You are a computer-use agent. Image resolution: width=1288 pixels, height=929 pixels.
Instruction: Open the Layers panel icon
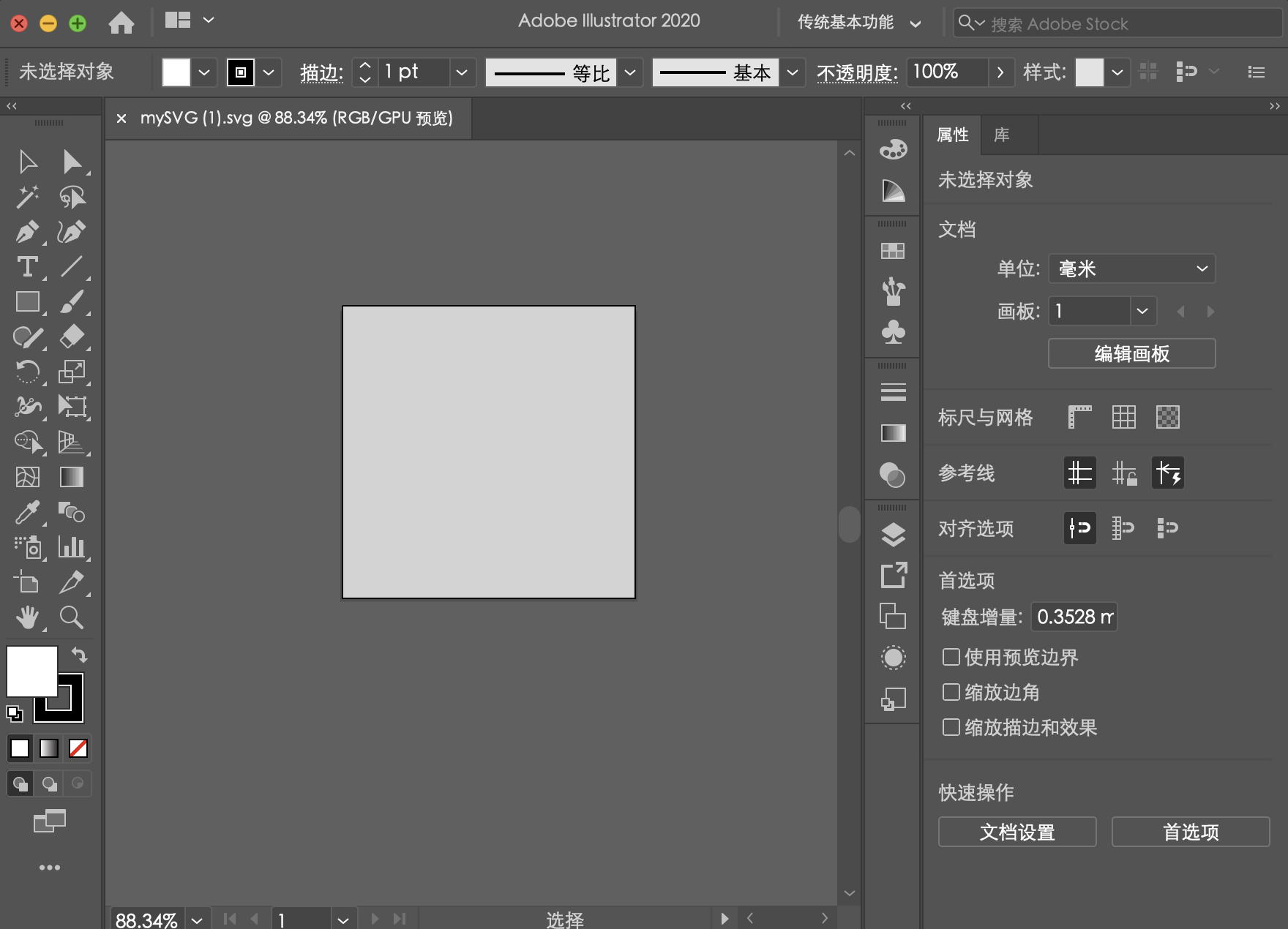(893, 535)
